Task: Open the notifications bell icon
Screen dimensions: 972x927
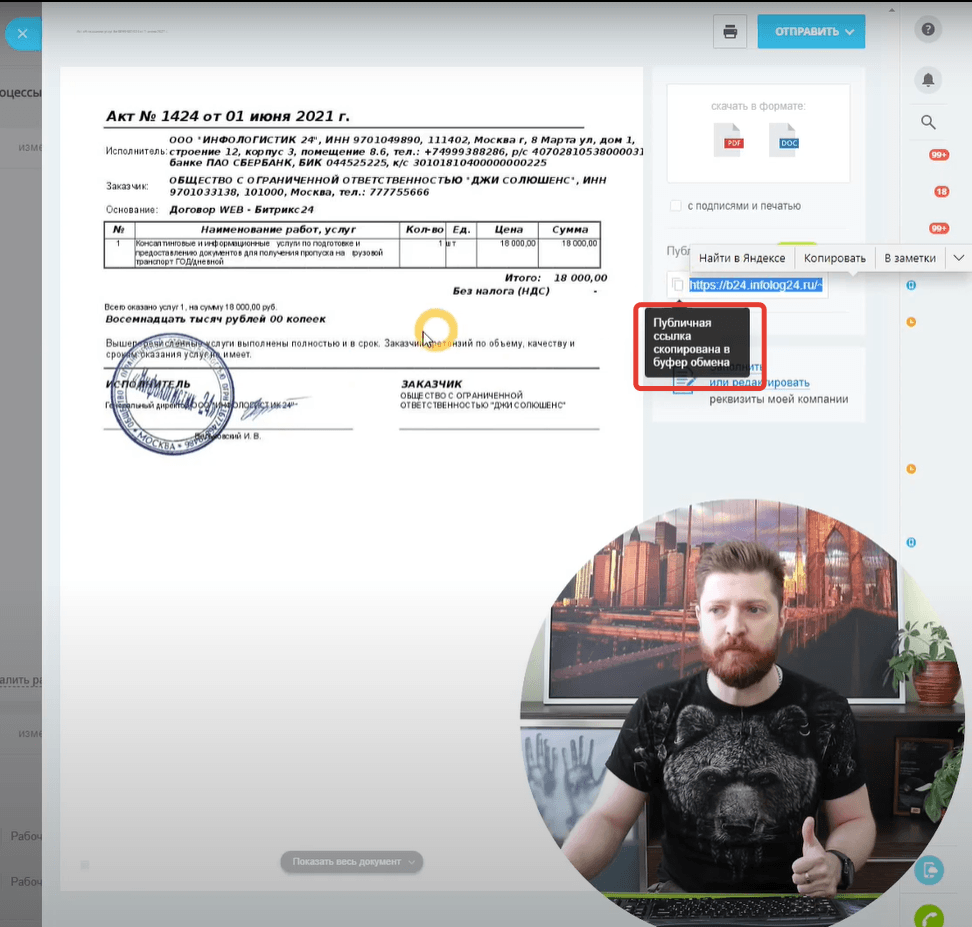Action: click(928, 80)
